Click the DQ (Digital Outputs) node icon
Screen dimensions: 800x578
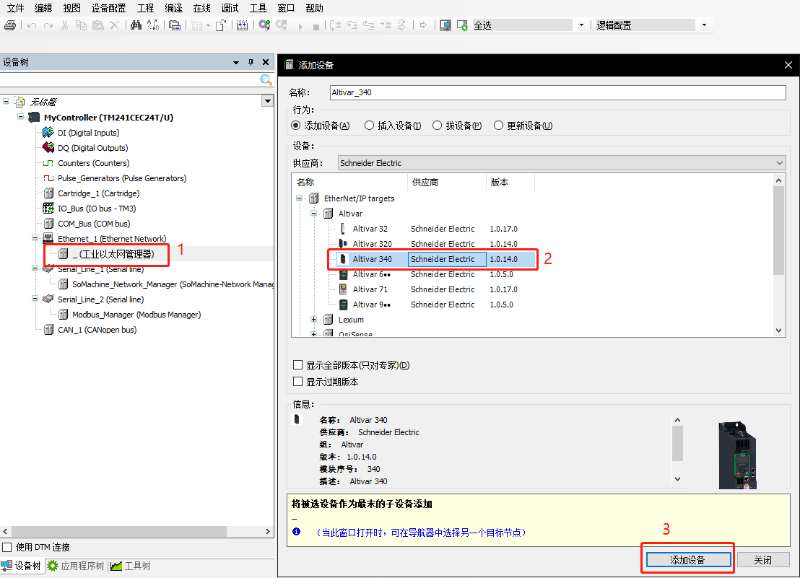pyautogui.click(x=48, y=147)
